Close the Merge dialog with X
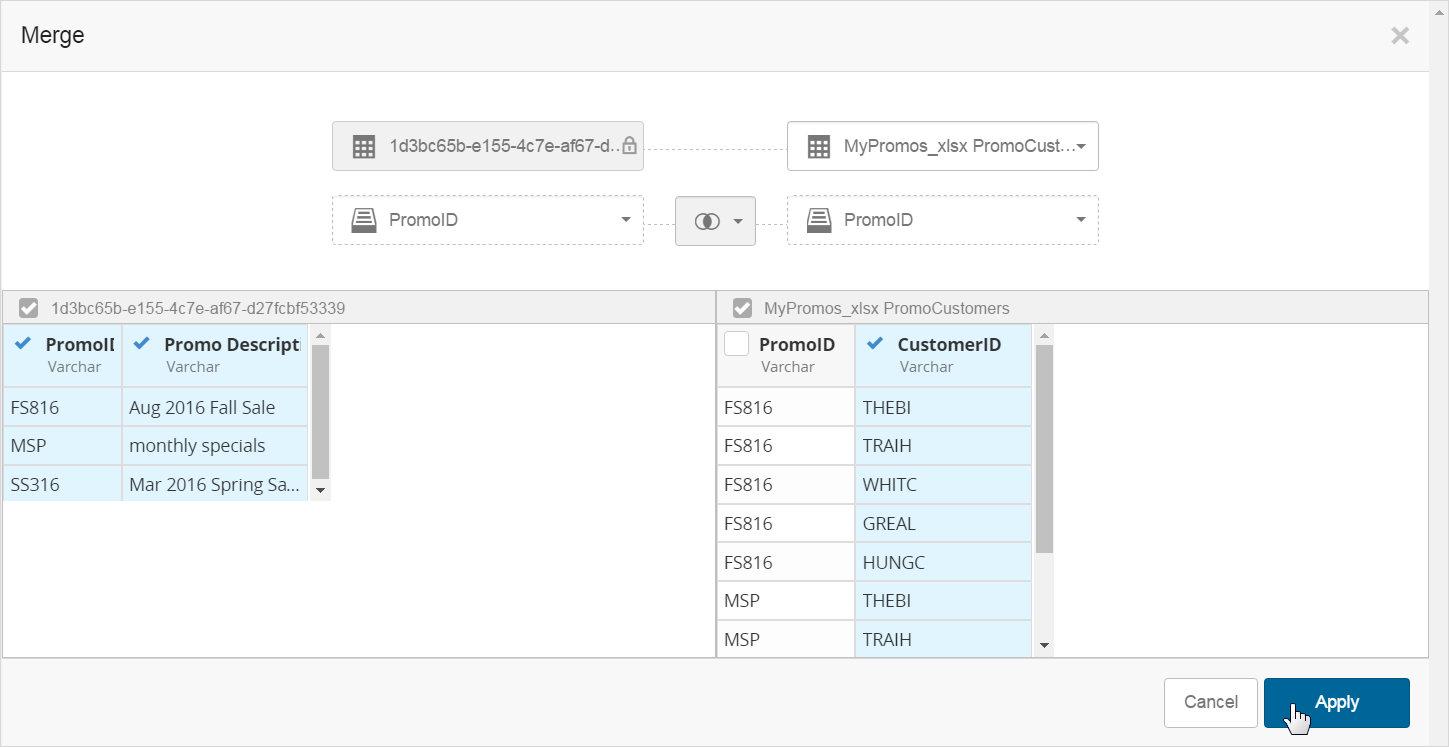This screenshot has height=747, width=1449. (x=1400, y=37)
